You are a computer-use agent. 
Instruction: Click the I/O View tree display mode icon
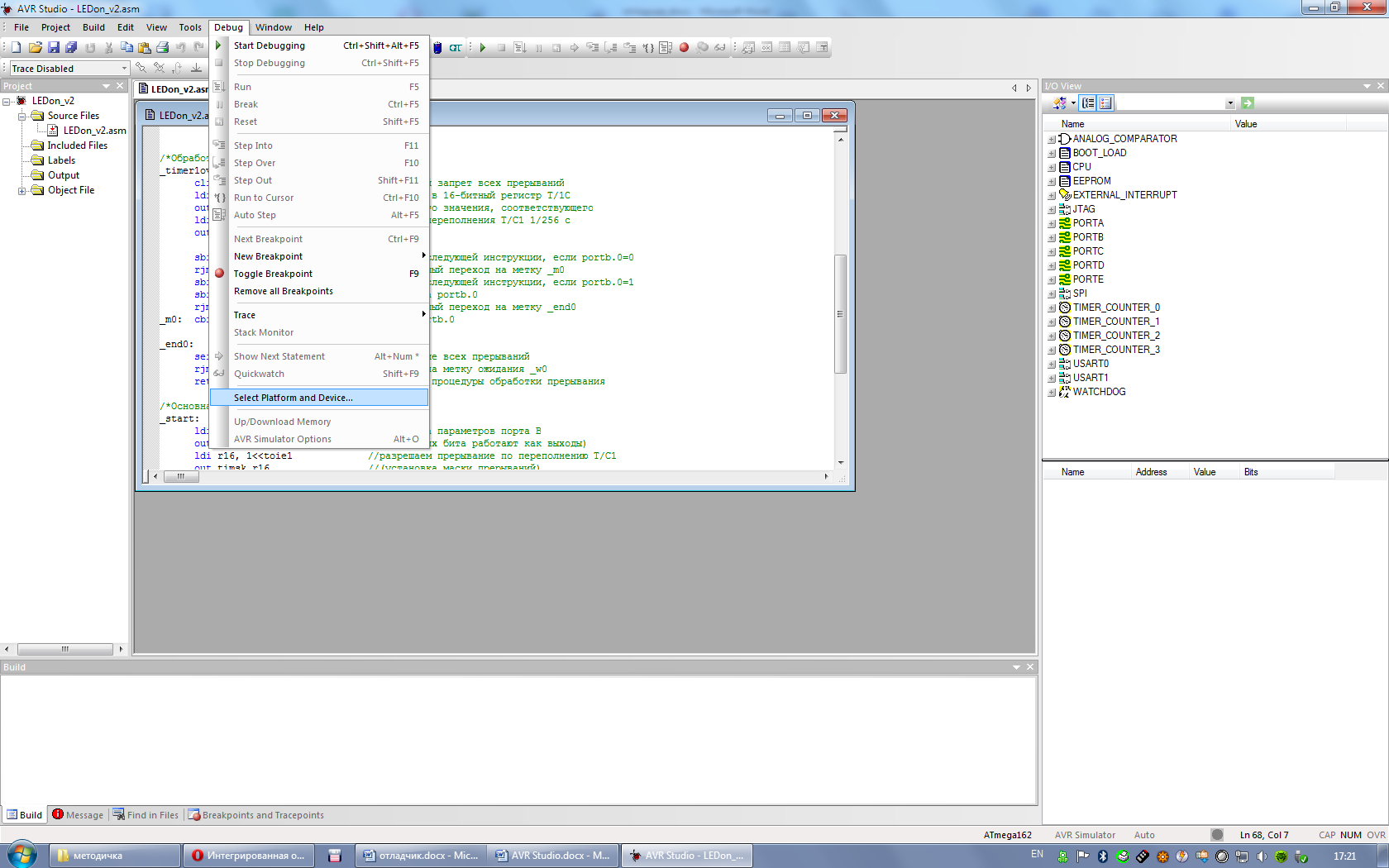coord(1088,103)
